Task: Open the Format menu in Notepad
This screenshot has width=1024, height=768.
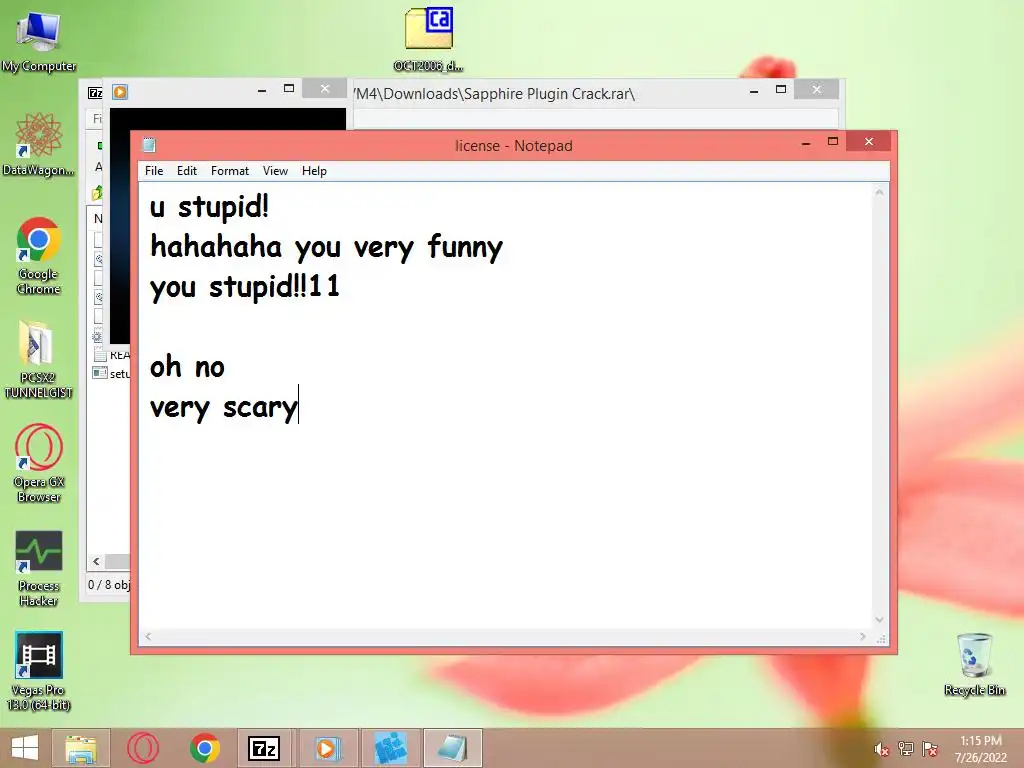Action: click(x=230, y=170)
